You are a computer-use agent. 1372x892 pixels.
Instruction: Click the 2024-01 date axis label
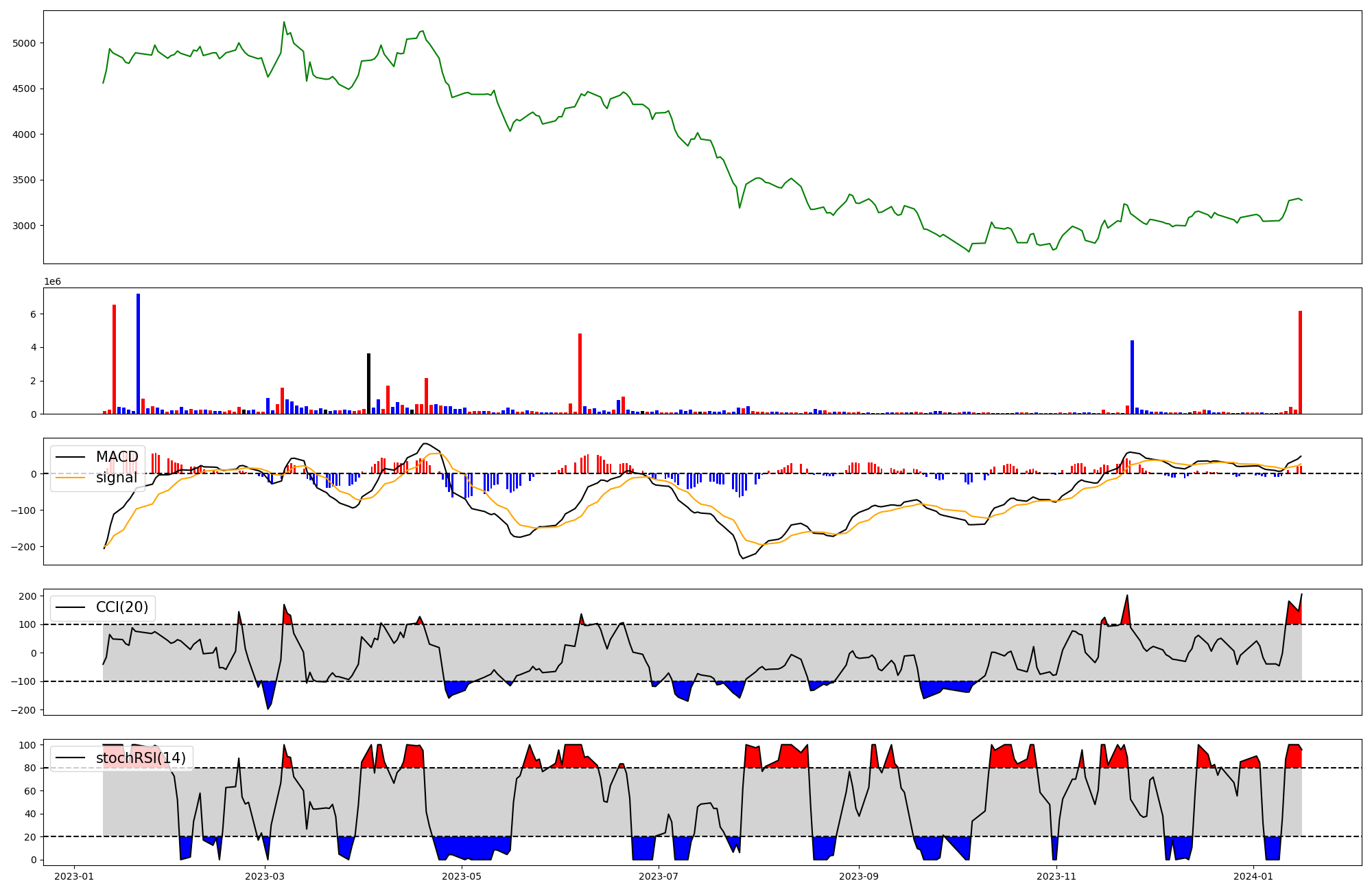[1254, 876]
